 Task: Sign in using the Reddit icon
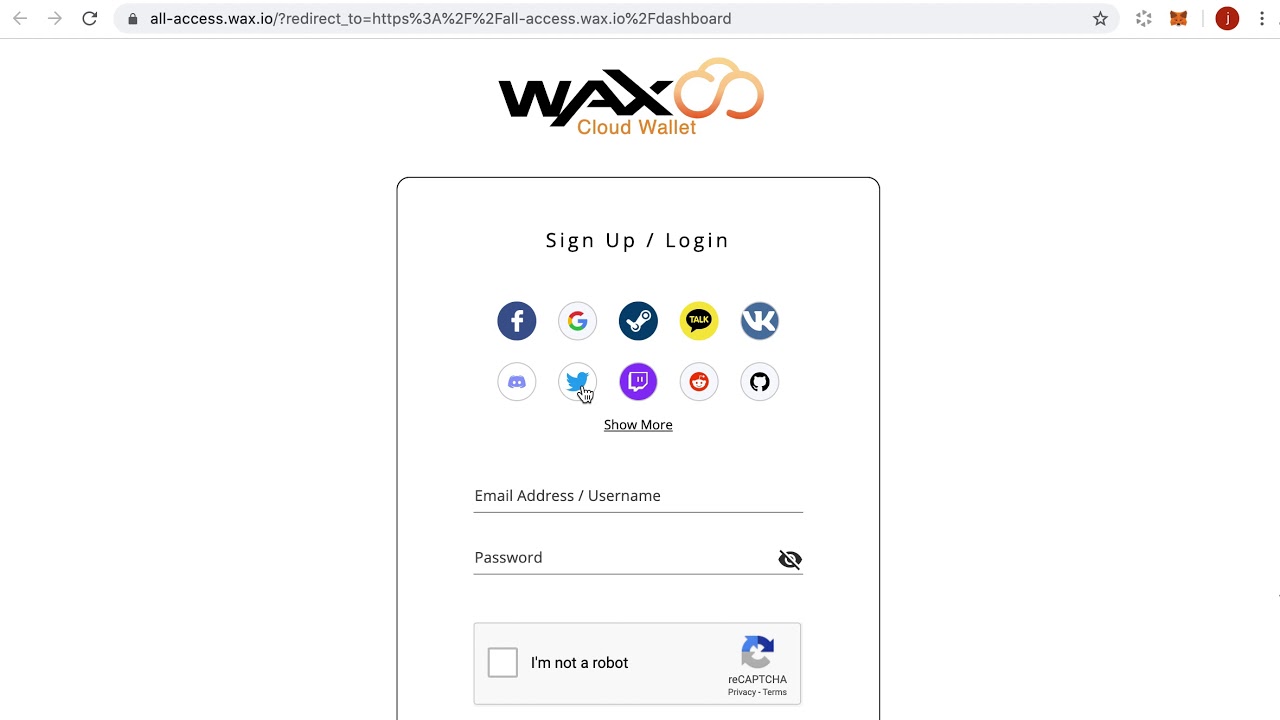point(699,382)
